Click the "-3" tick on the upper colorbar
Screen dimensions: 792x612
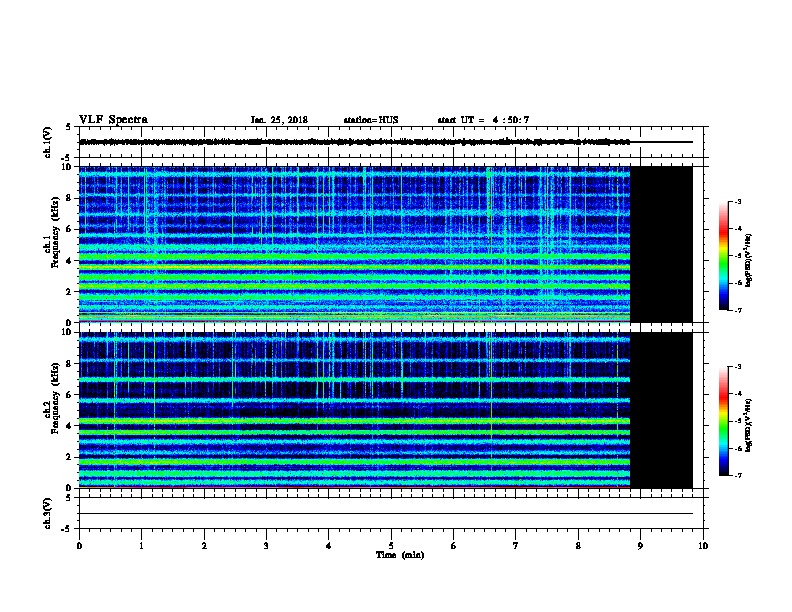coord(738,201)
